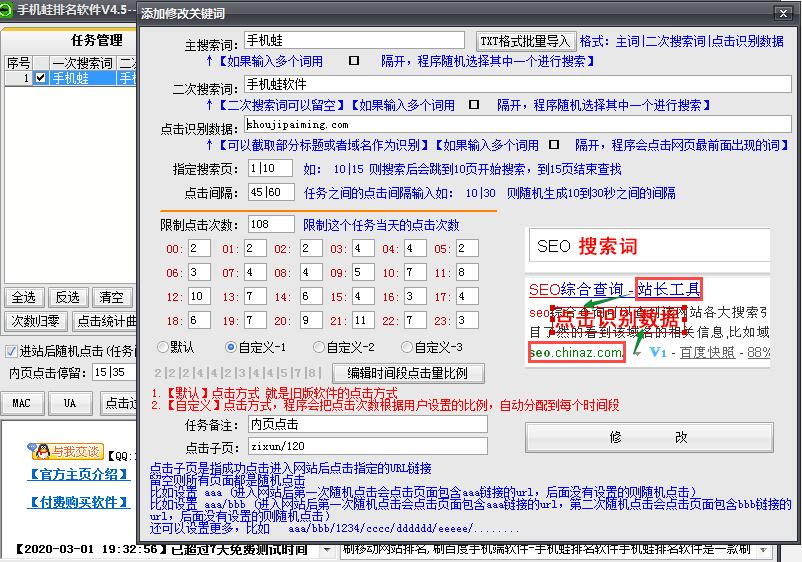802x562 pixels.
Task: Click the 反选 button
Action: coord(67,297)
